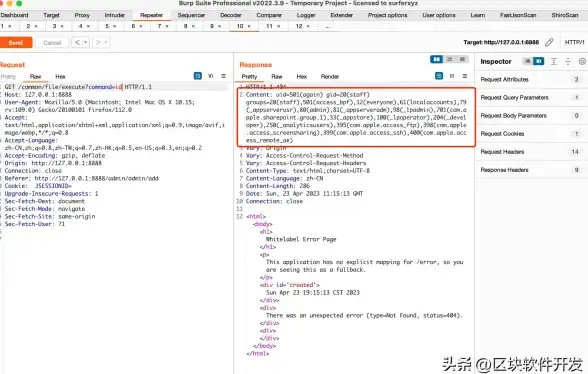
Task: Open the Dashboard tab
Action: (14, 15)
